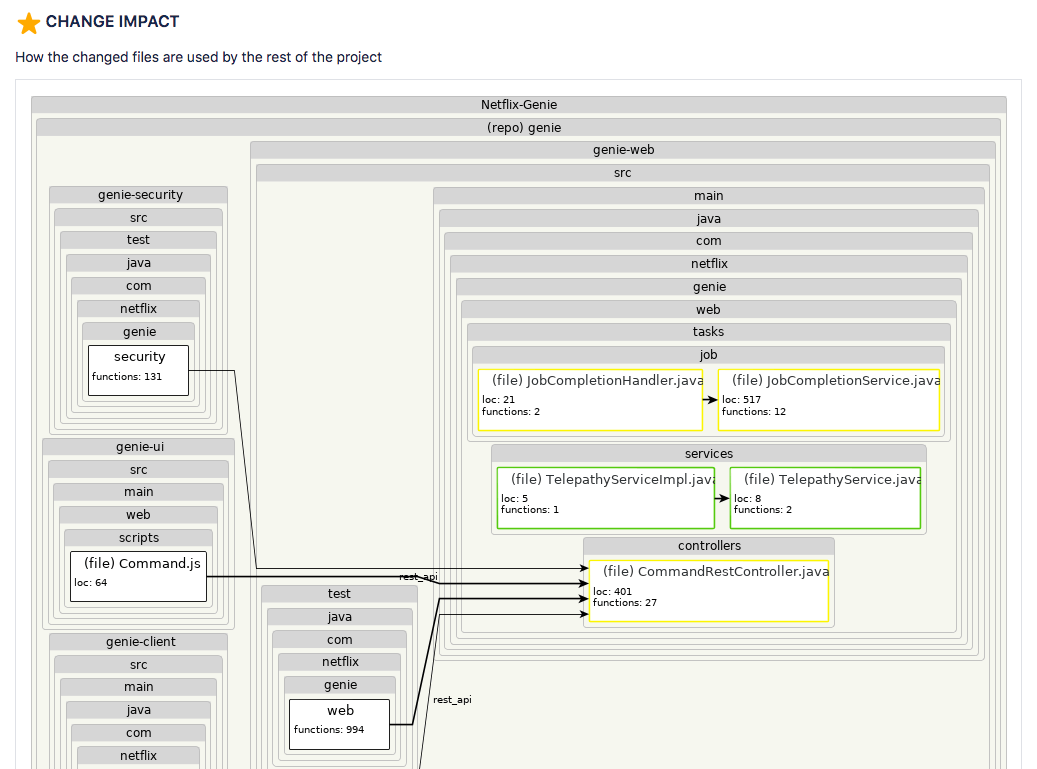
Task: Click the job group header
Action: click(x=708, y=354)
